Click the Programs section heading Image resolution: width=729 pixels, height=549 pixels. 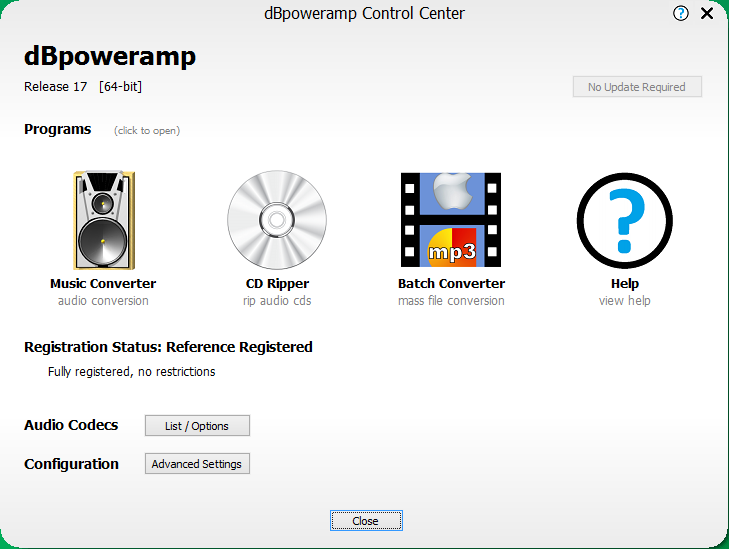(58, 129)
